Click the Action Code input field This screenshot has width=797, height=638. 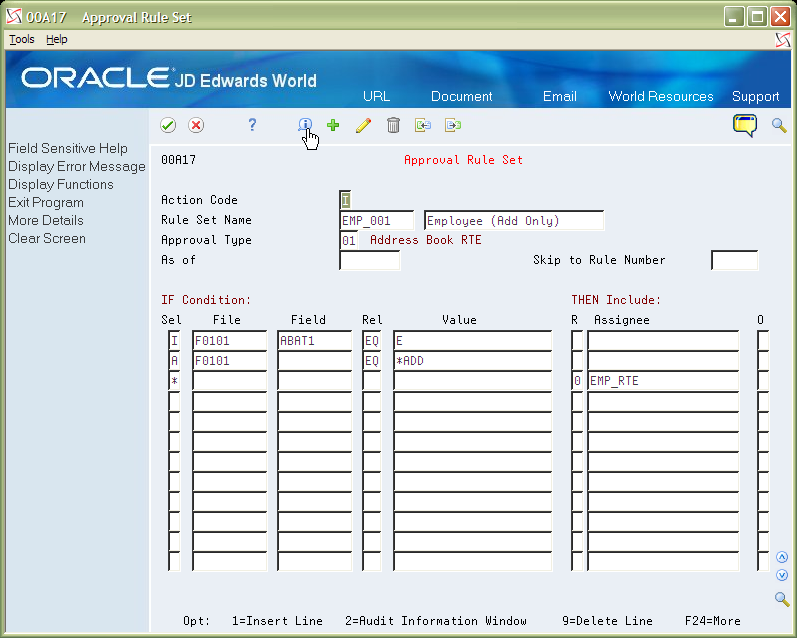tap(345, 200)
